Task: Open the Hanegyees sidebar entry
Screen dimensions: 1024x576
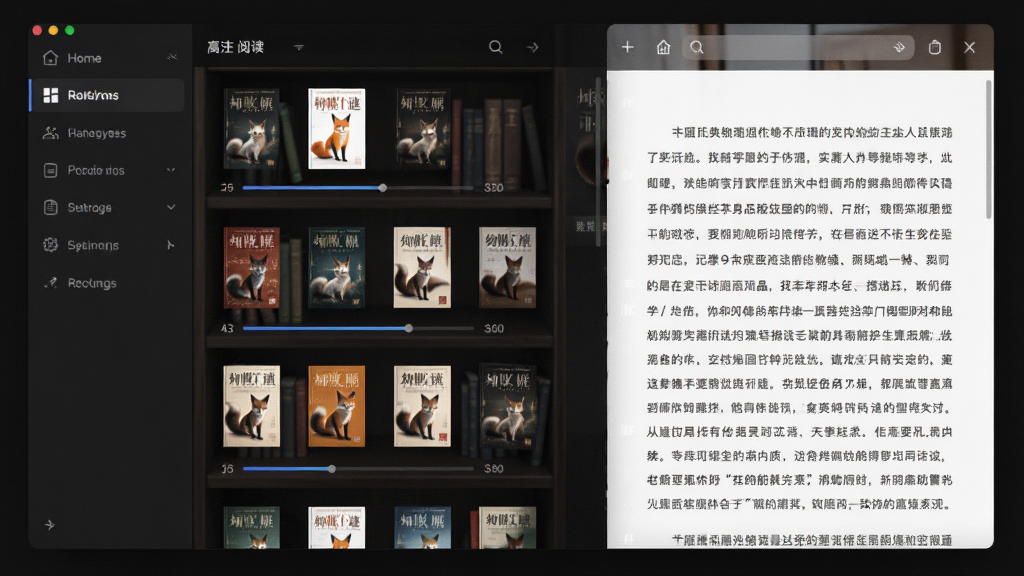Action: coord(106,133)
